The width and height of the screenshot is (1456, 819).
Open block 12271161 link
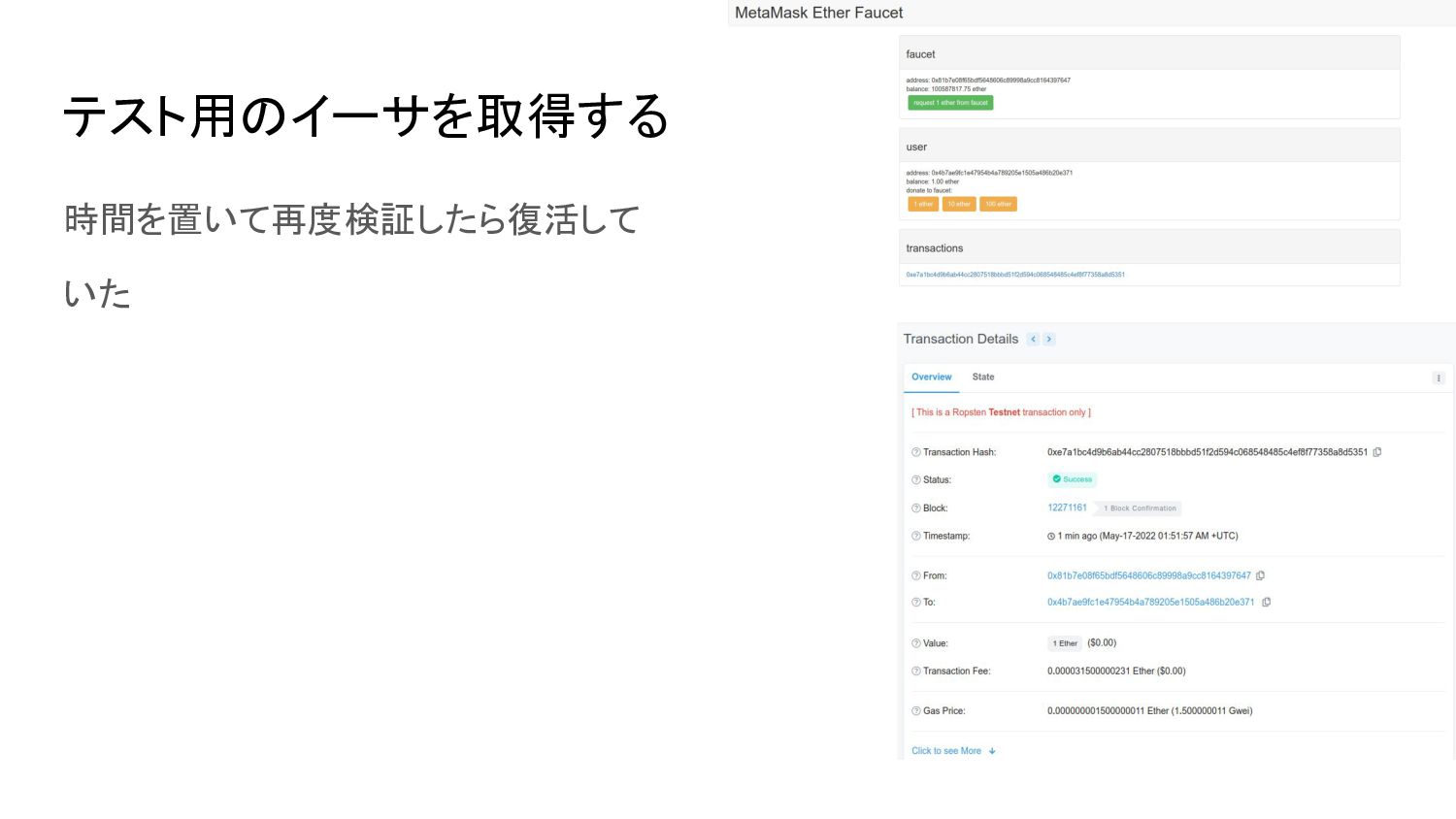tap(1067, 508)
